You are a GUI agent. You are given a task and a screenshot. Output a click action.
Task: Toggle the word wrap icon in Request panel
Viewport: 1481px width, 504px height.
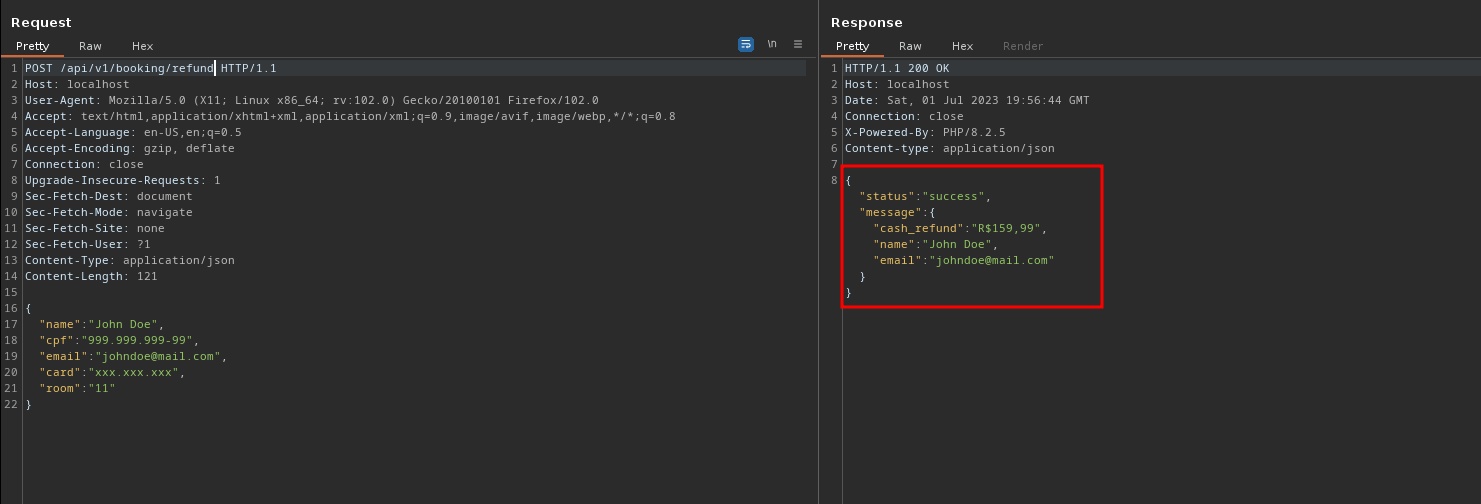coord(745,44)
